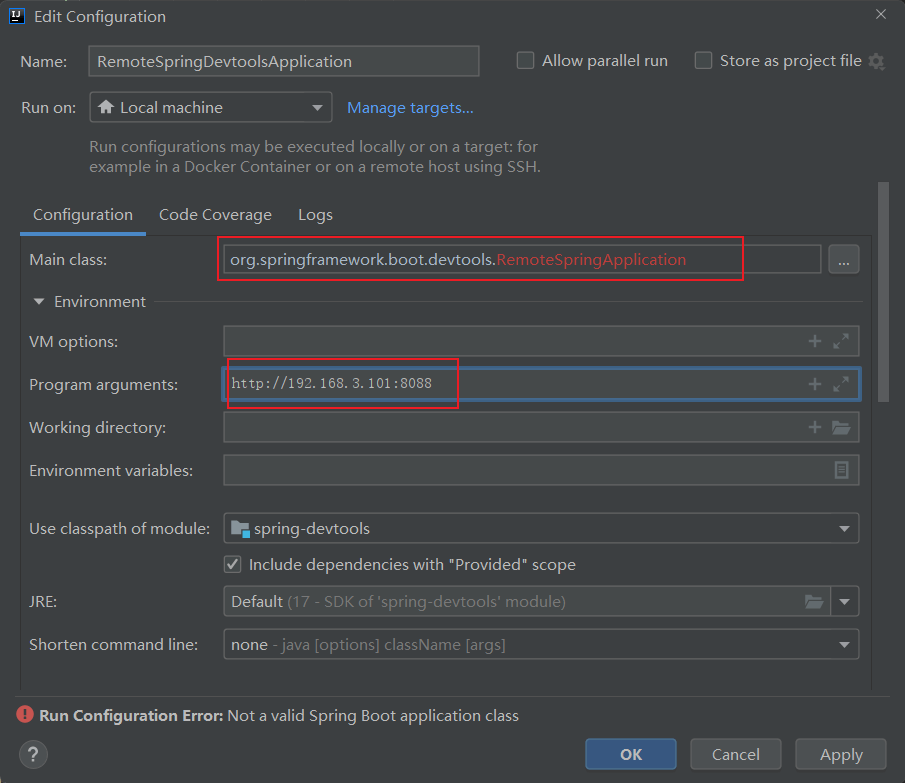Open the help question mark button
The width and height of the screenshot is (905, 783).
(33, 754)
